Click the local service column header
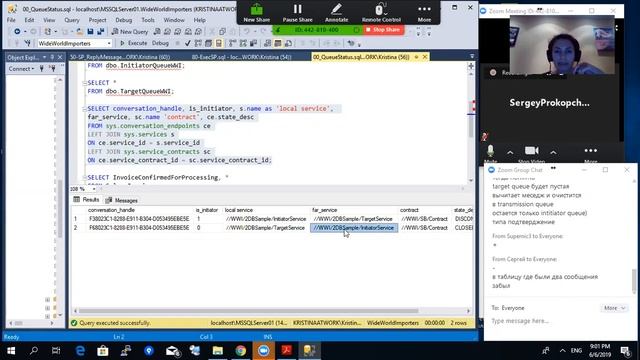 [x=266, y=210]
